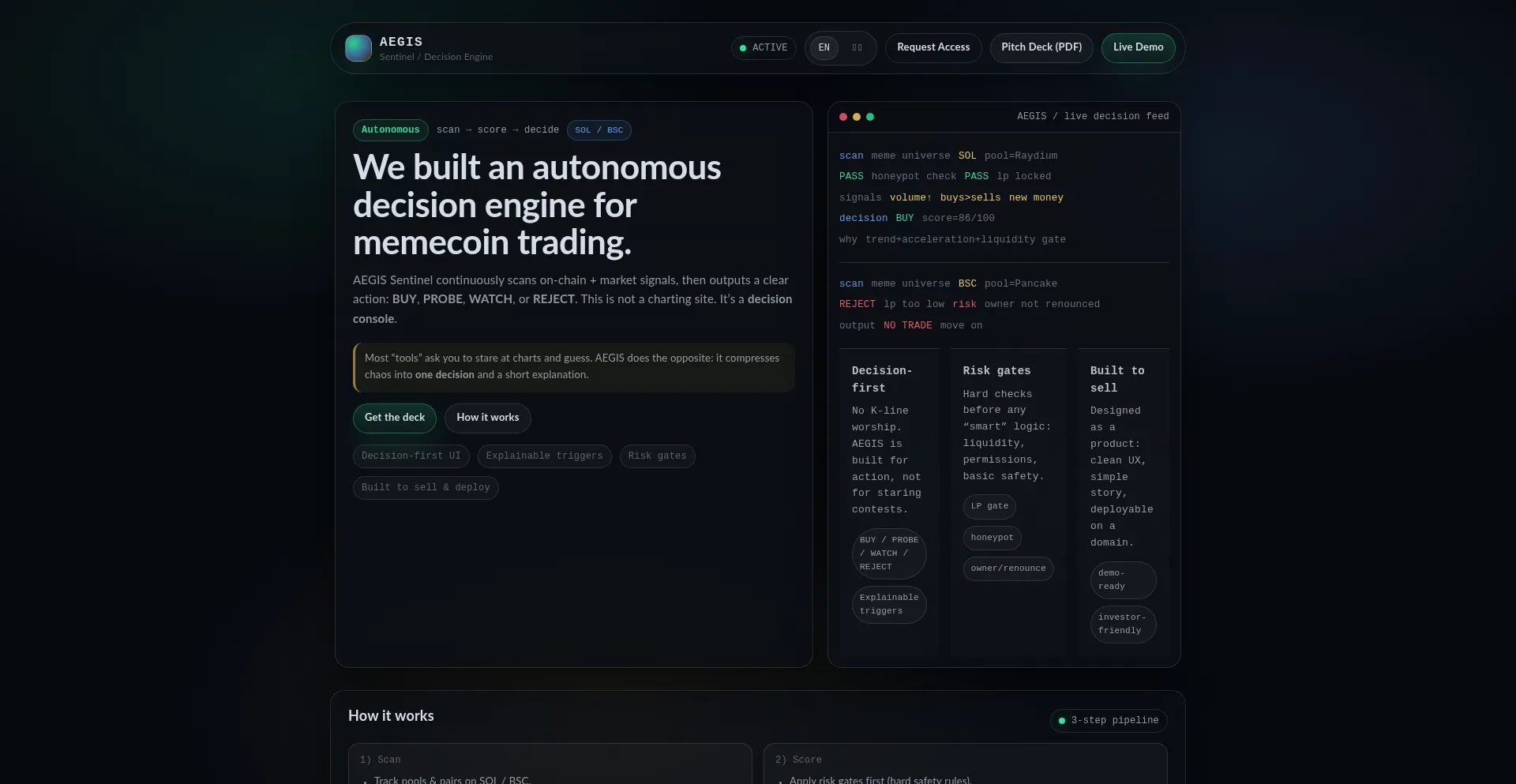Click the green dot in terminal header
This screenshot has width=1516, height=784.
870,117
